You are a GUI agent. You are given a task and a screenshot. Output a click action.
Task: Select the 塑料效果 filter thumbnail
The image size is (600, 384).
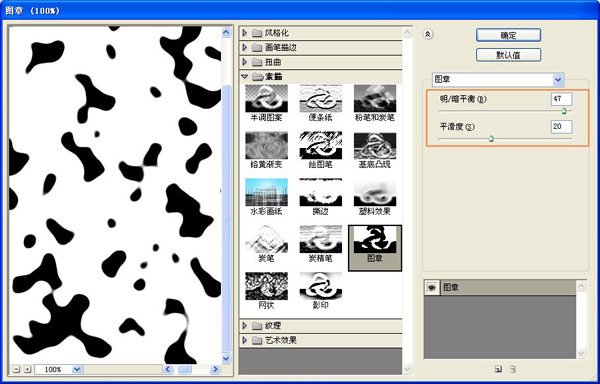click(375, 192)
